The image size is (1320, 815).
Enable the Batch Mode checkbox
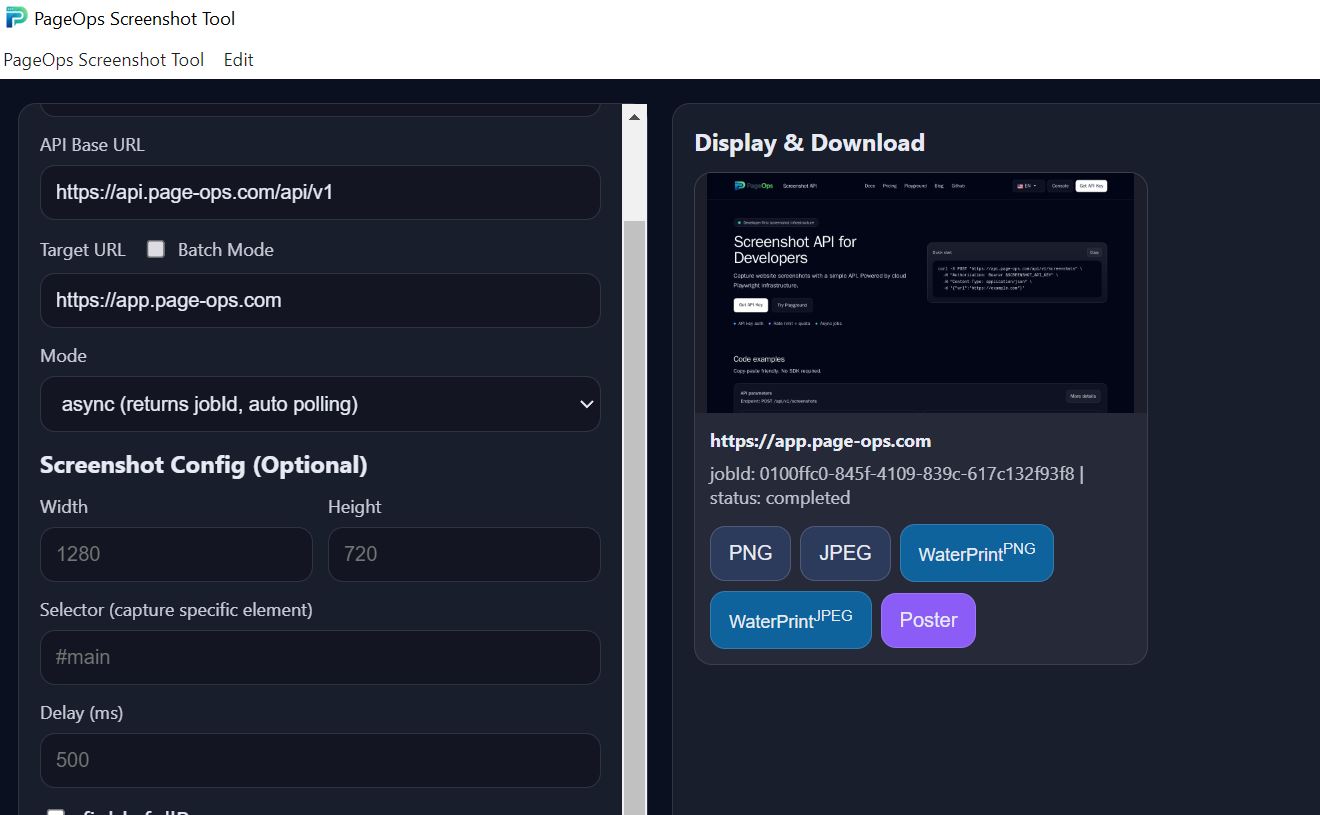pyautogui.click(x=155, y=250)
